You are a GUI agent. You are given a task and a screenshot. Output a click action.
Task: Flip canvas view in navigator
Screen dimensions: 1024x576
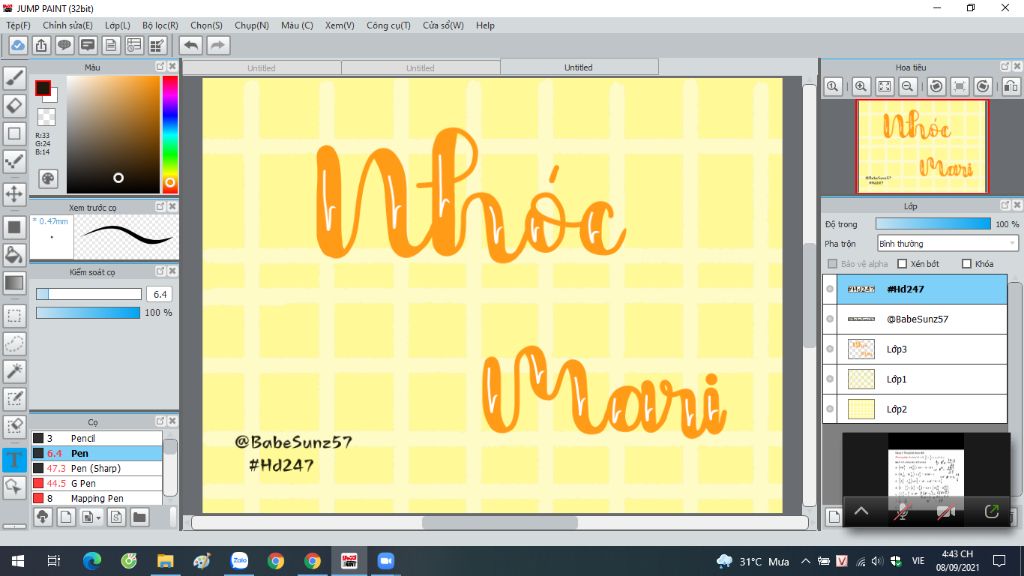pyautogui.click(x=1010, y=86)
